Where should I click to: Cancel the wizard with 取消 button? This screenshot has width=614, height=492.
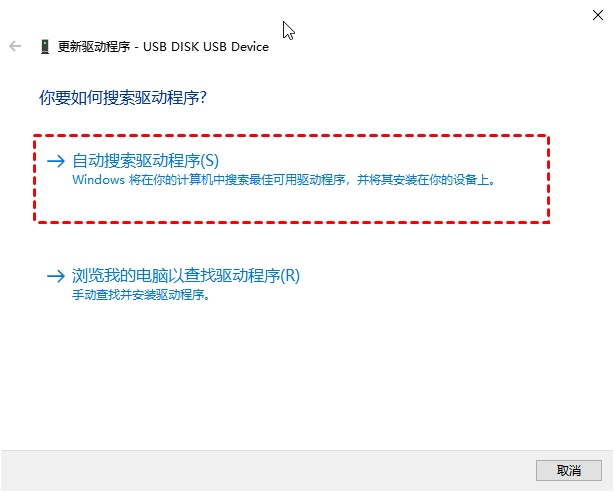click(569, 470)
